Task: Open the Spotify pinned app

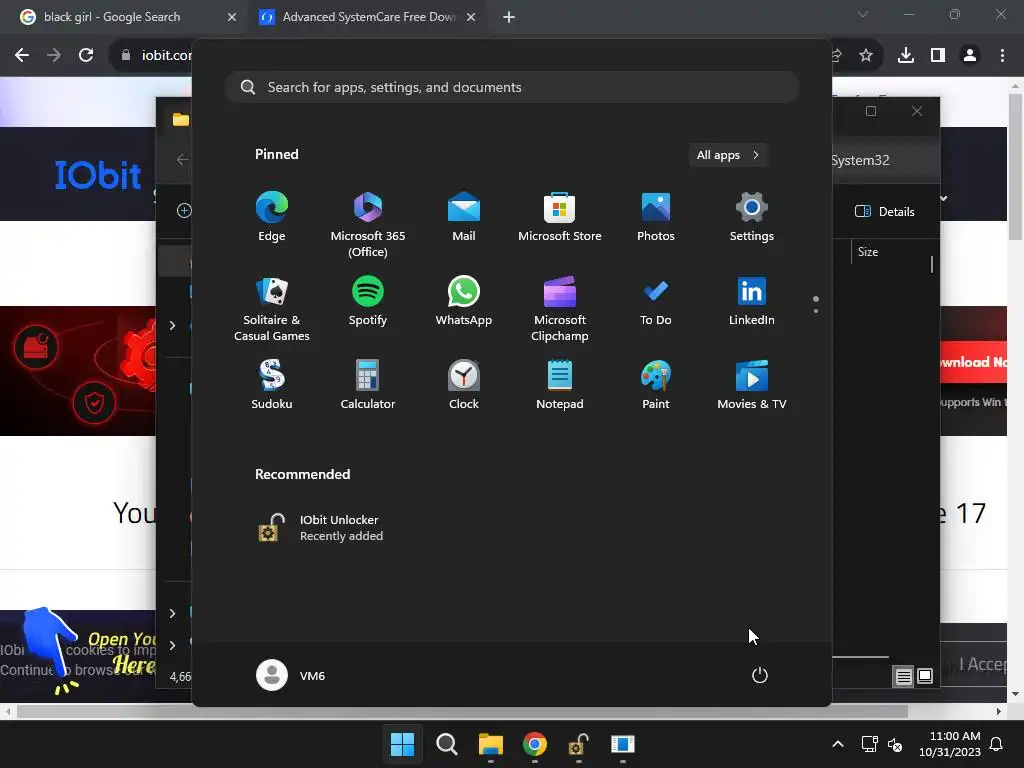Action: point(368,301)
